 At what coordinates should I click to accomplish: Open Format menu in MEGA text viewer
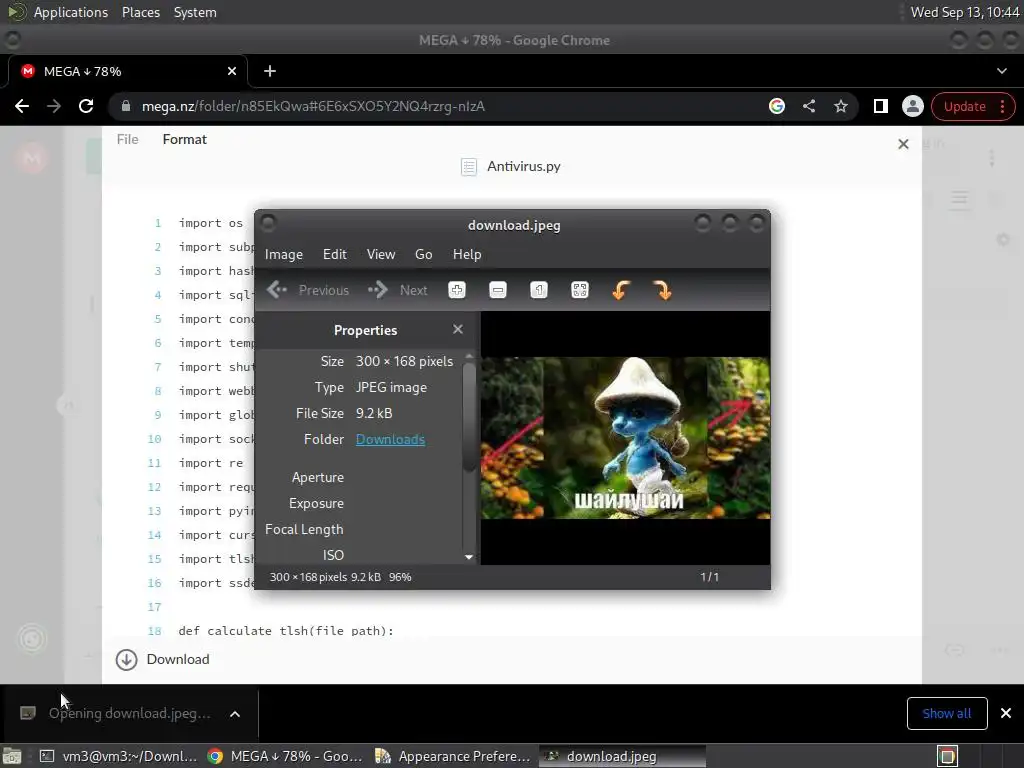pyautogui.click(x=184, y=139)
